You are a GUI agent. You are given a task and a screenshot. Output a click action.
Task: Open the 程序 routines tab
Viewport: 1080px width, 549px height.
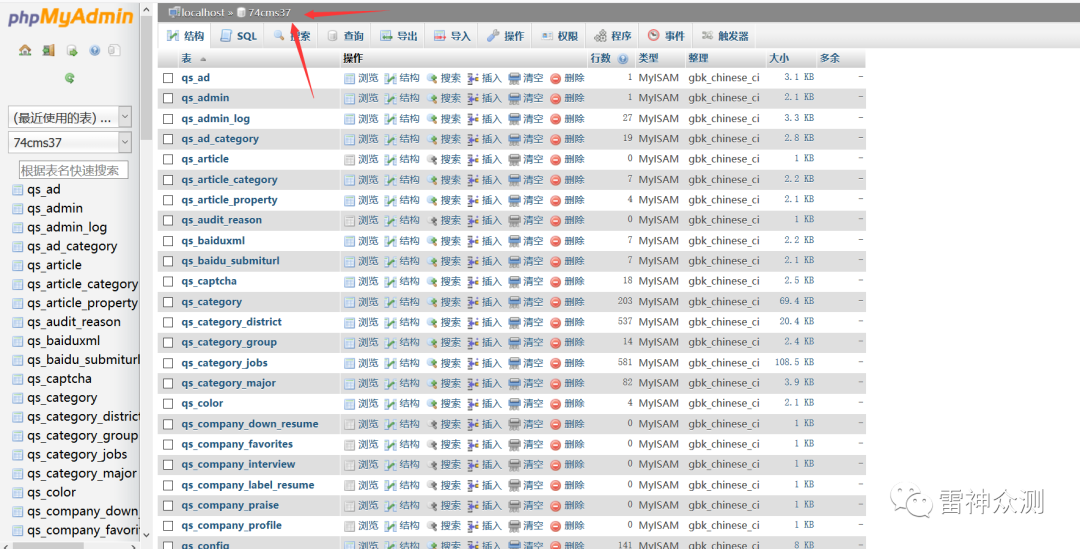tap(613, 36)
